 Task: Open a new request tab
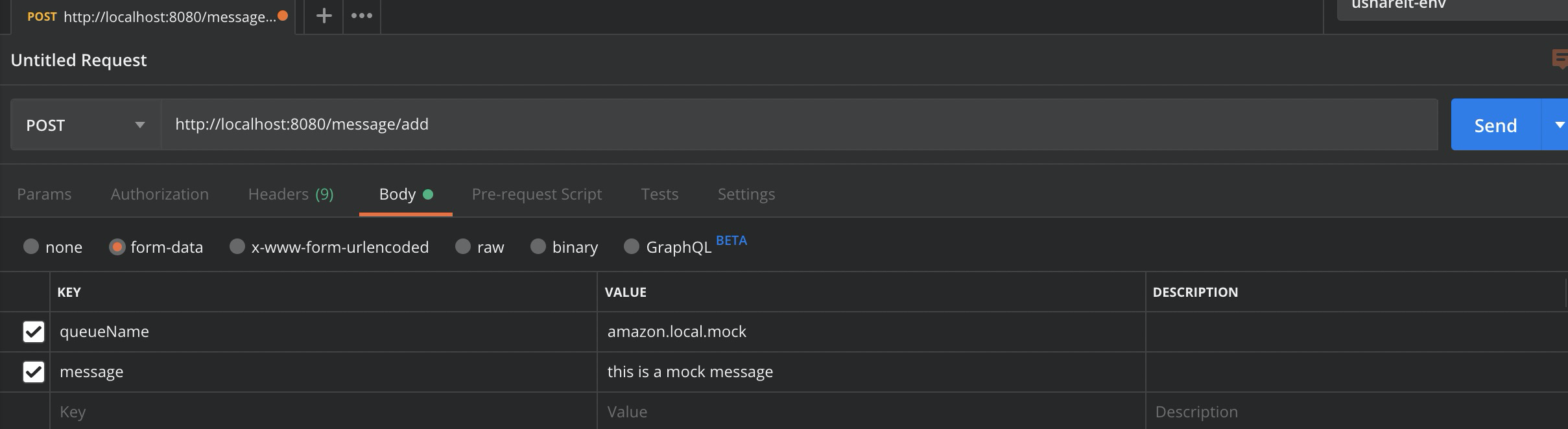click(x=324, y=16)
